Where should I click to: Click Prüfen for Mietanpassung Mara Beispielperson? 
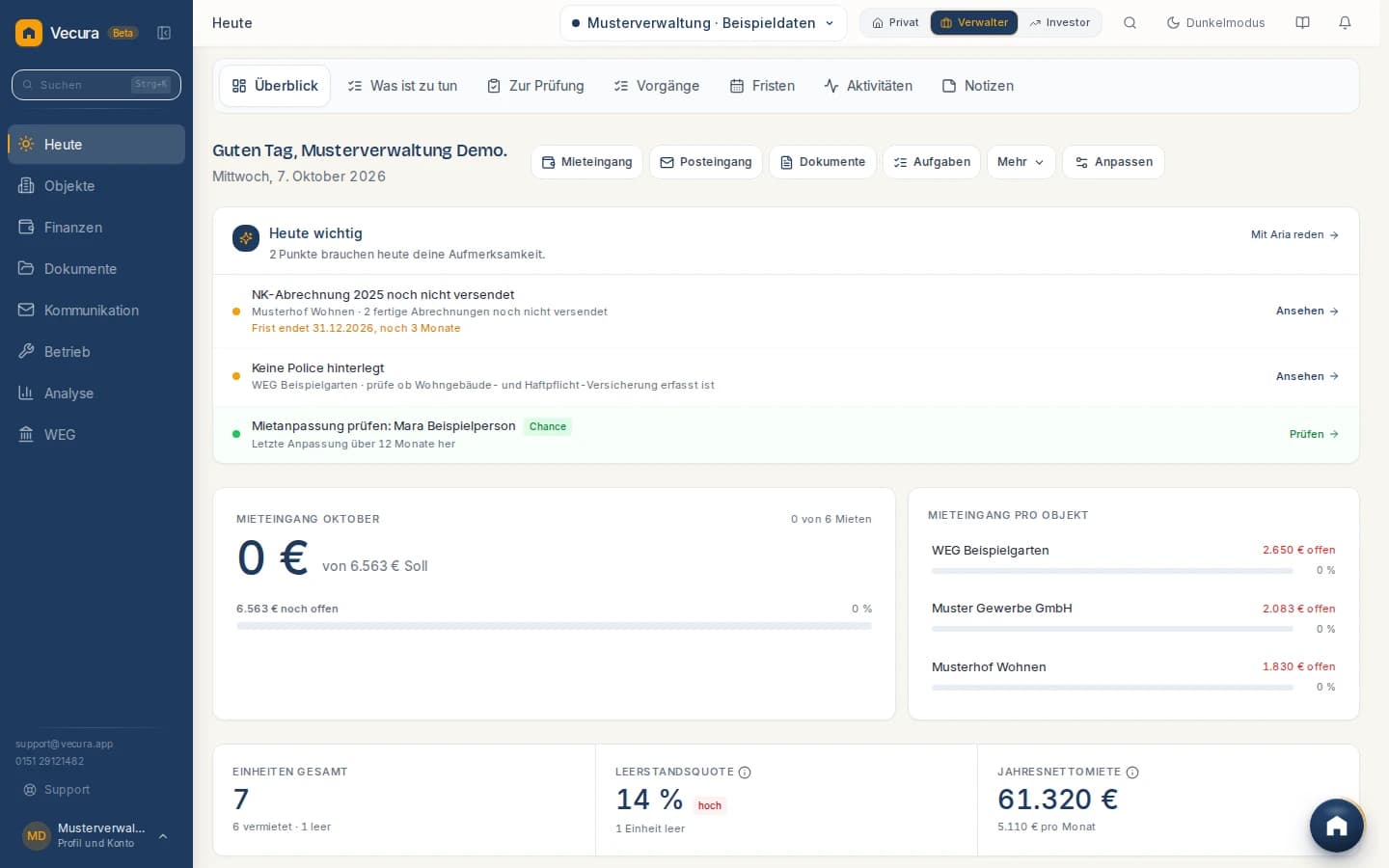point(1314,435)
